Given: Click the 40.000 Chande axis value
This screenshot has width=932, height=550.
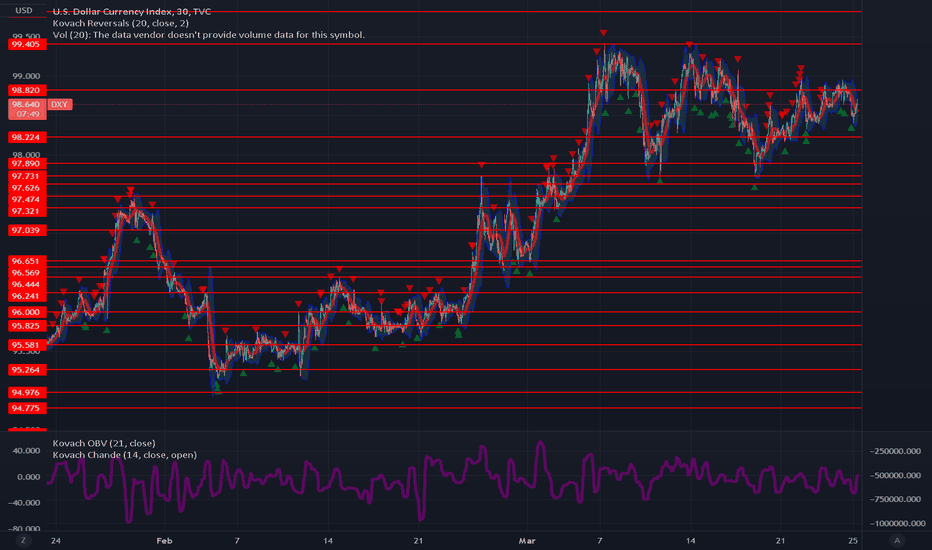Looking at the screenshot, I should click(27, 451).
